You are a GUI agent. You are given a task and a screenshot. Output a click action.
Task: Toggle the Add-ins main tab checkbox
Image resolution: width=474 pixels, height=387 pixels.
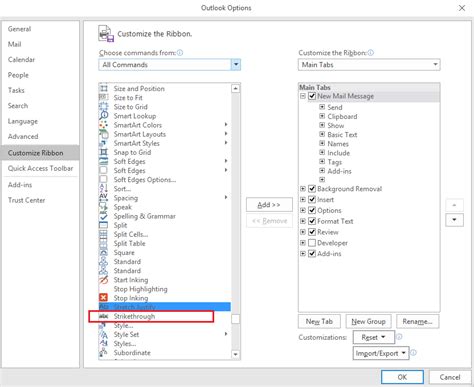[312, 254]
